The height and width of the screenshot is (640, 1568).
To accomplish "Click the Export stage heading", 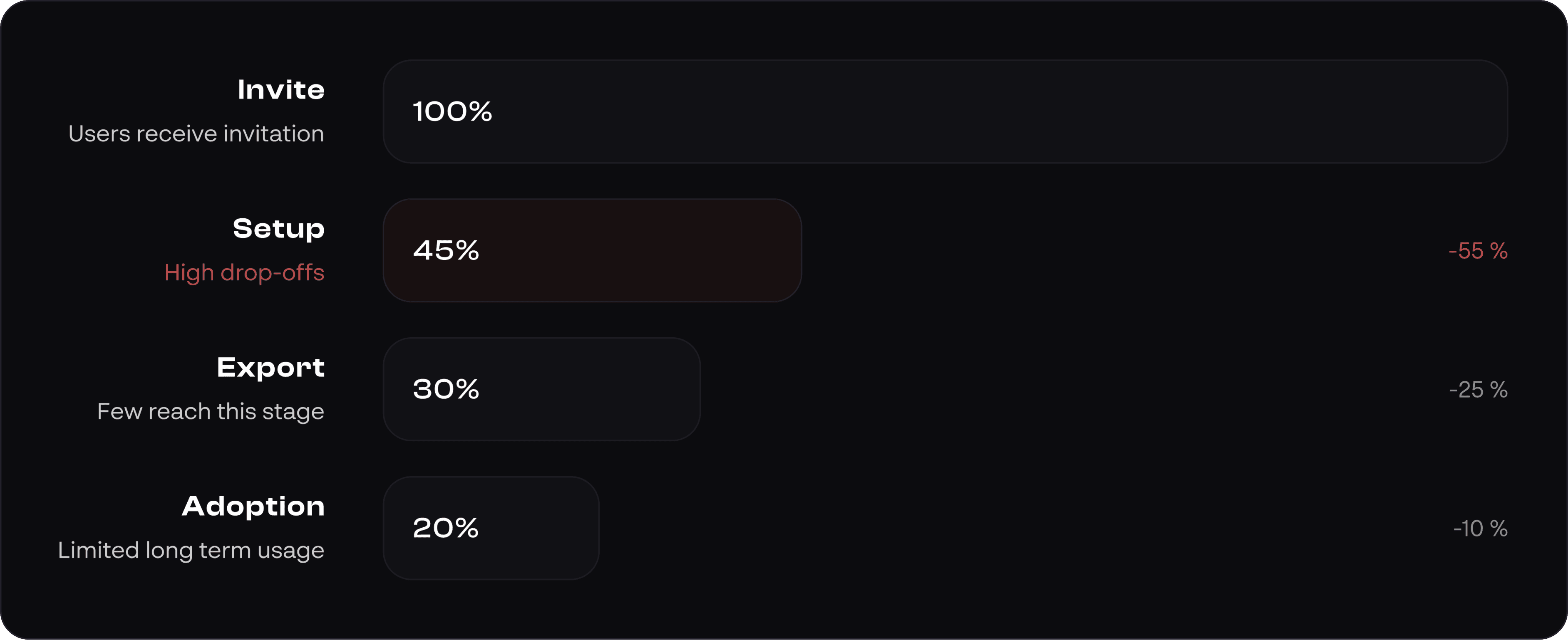I will 271,368.
